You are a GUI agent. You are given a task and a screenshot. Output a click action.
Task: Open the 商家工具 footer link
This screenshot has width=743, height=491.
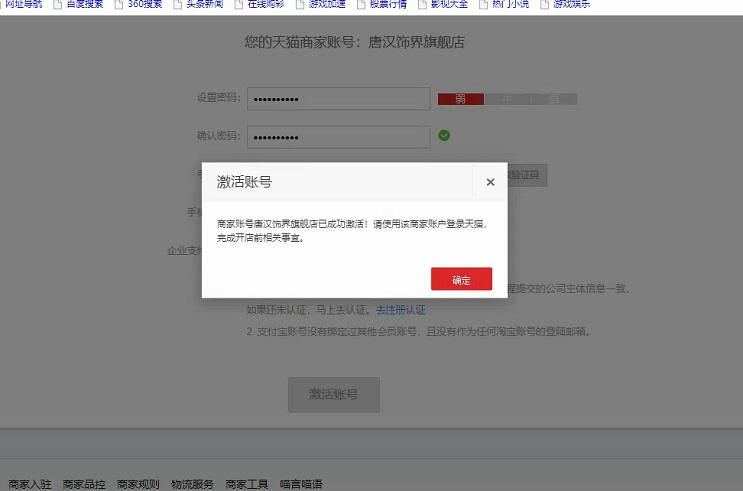point(246,484)
